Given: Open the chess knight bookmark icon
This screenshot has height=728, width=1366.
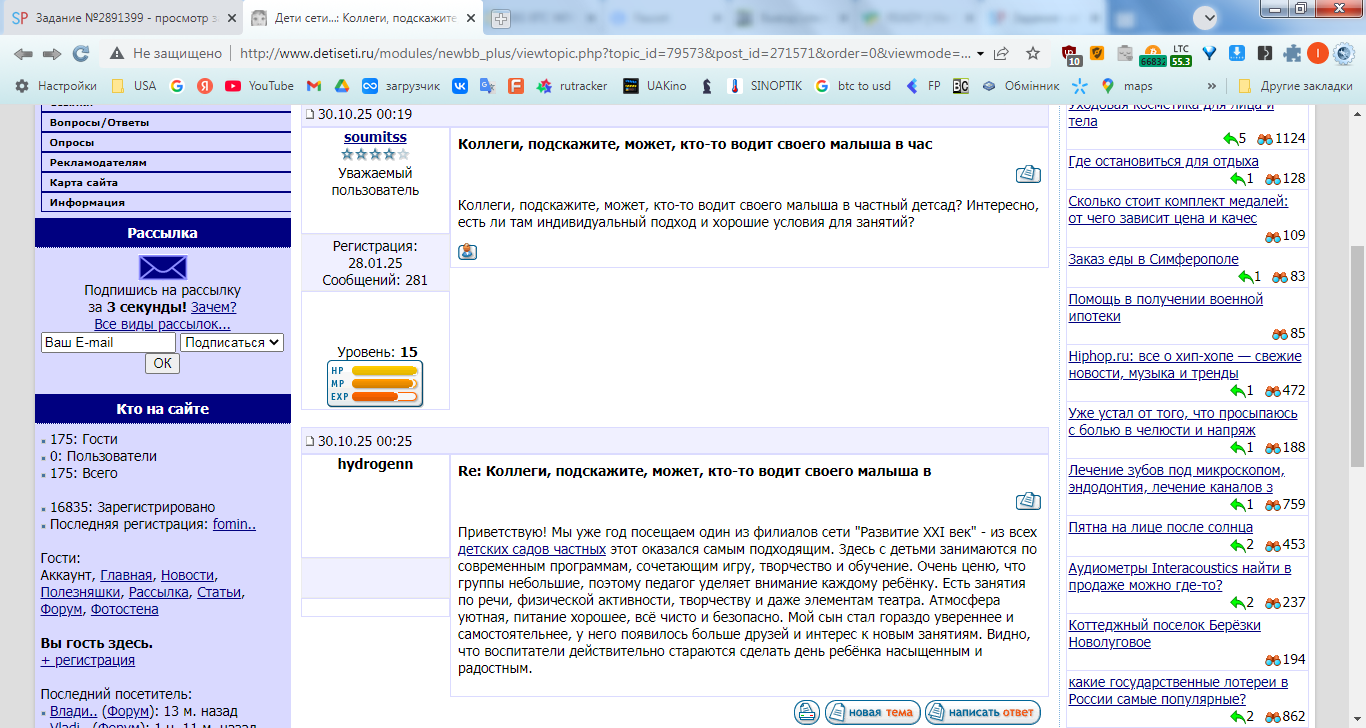Looking at the screenshot, I should (x=707, y=86).
